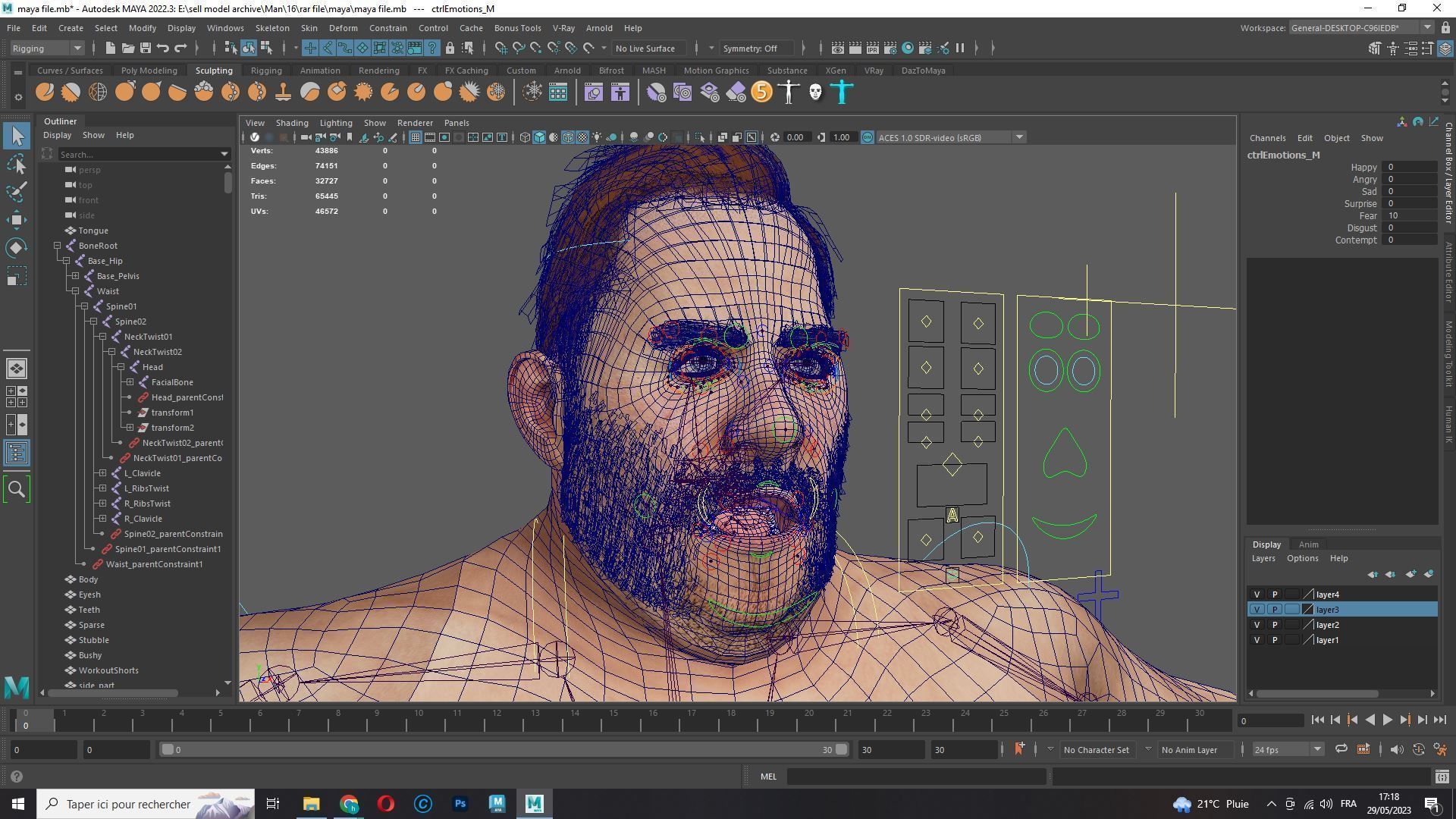Click the Play forwards button
This screenshot has height=819, width=1456.
[1387, 720]
